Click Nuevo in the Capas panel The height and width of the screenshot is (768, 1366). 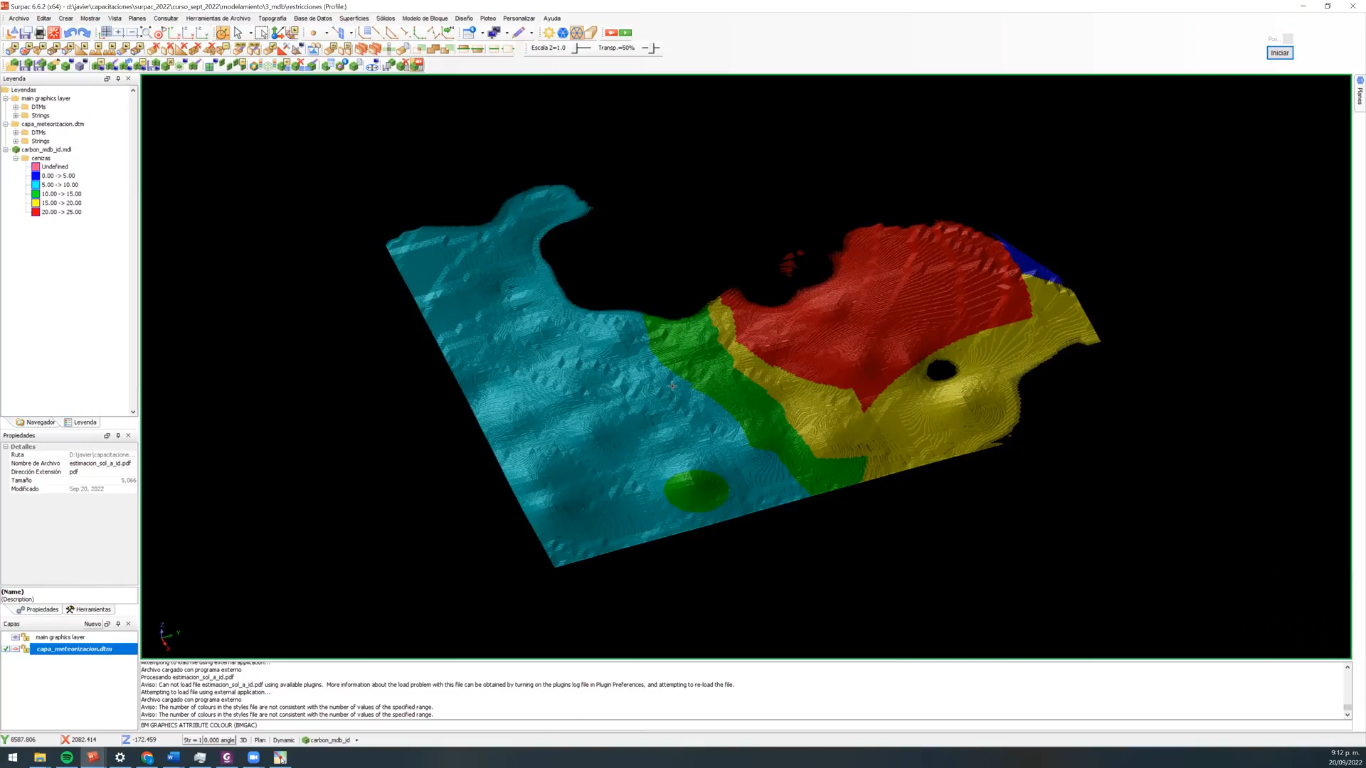92,624
